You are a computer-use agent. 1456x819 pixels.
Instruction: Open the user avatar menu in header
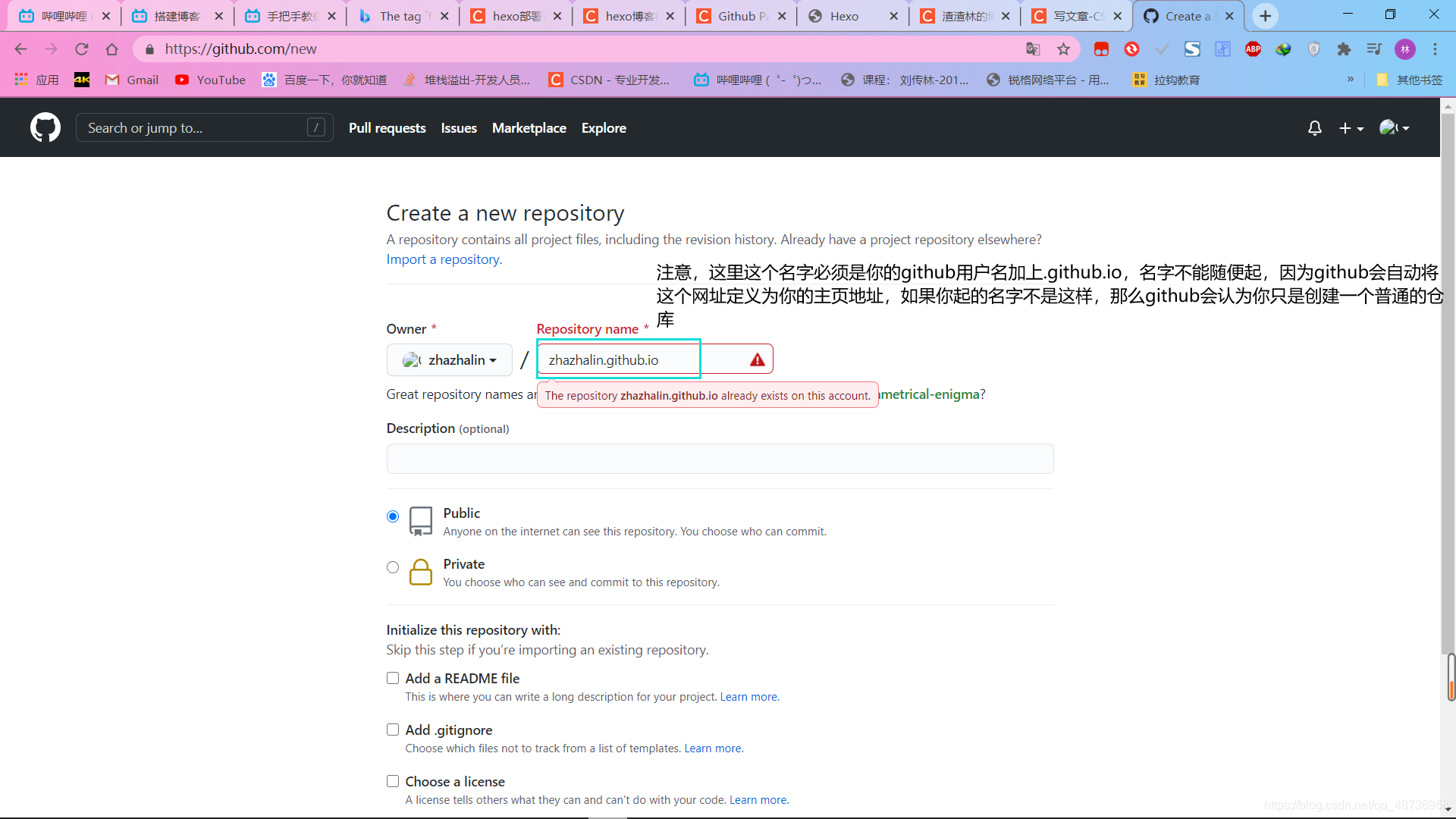click(1395, 127)
